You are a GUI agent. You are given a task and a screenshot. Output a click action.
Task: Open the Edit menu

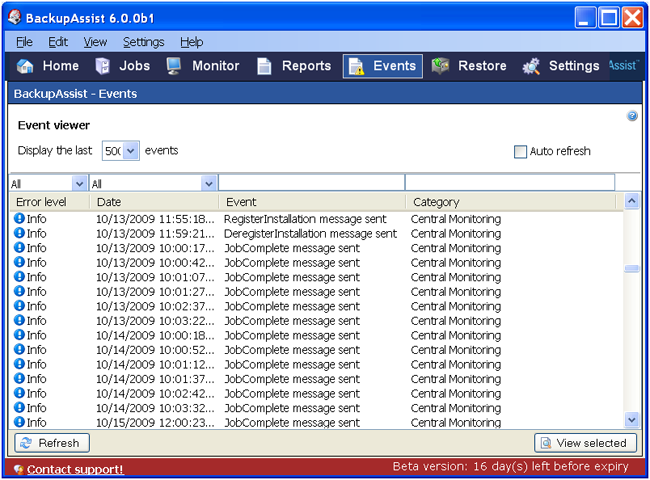point(58,42)
